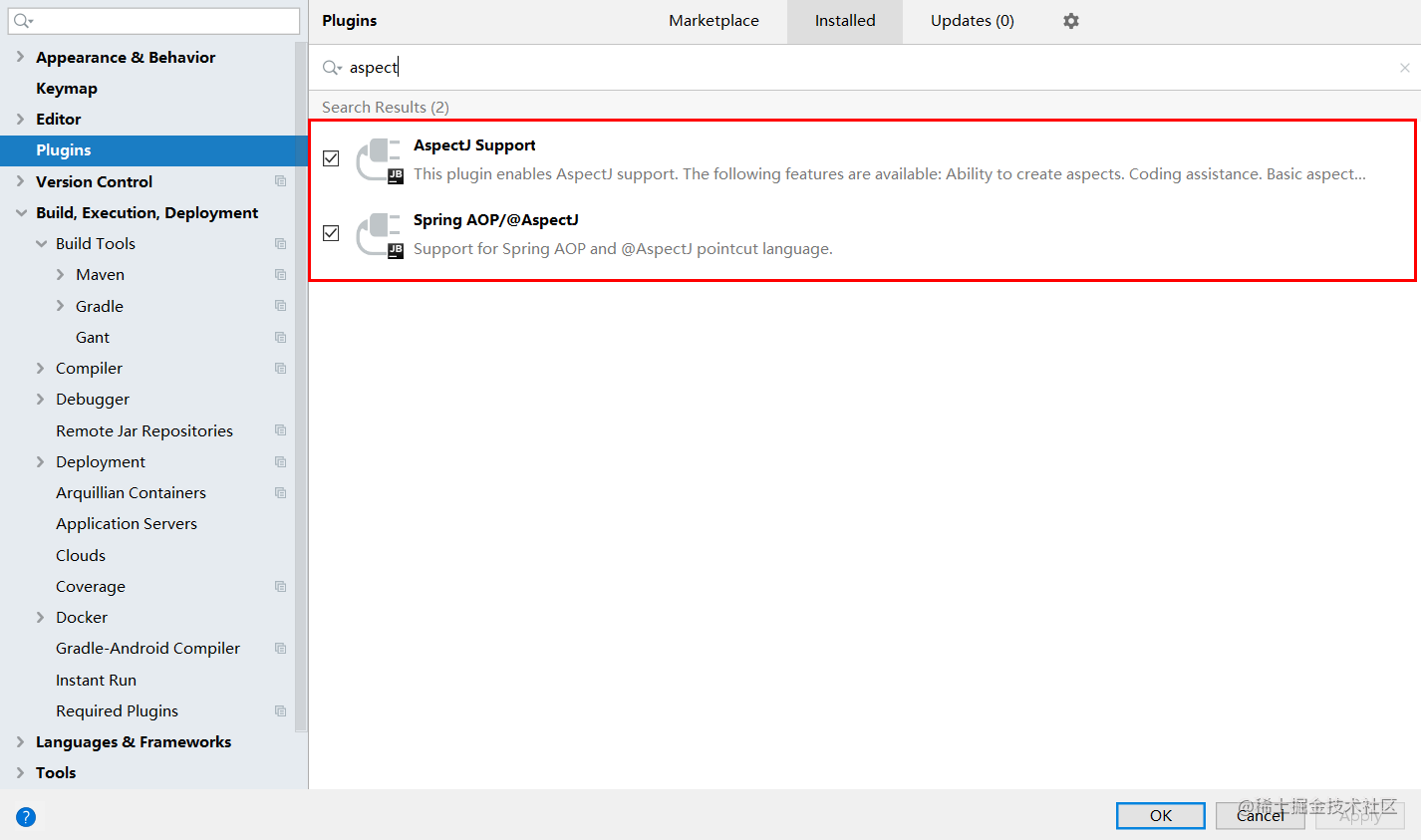The width and height of the screenshot is (1421, 840).
Task: Select the Spring AOP/@AspectJ plugin title
Action: click(x=496, y=220)
